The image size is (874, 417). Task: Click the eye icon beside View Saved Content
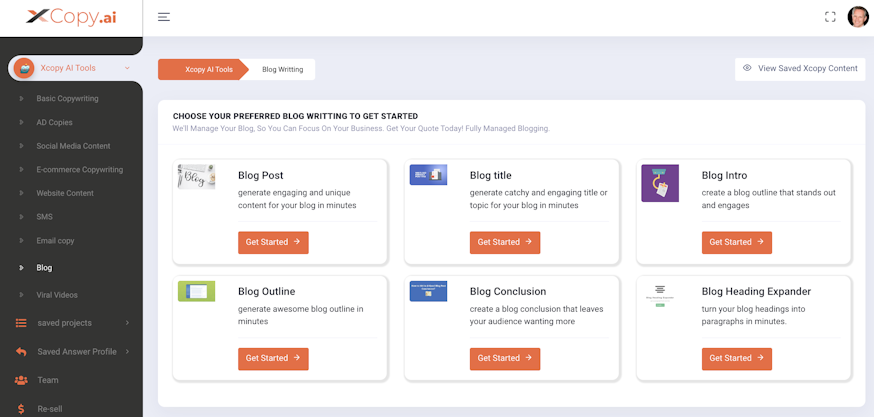[x=747, y=68]
